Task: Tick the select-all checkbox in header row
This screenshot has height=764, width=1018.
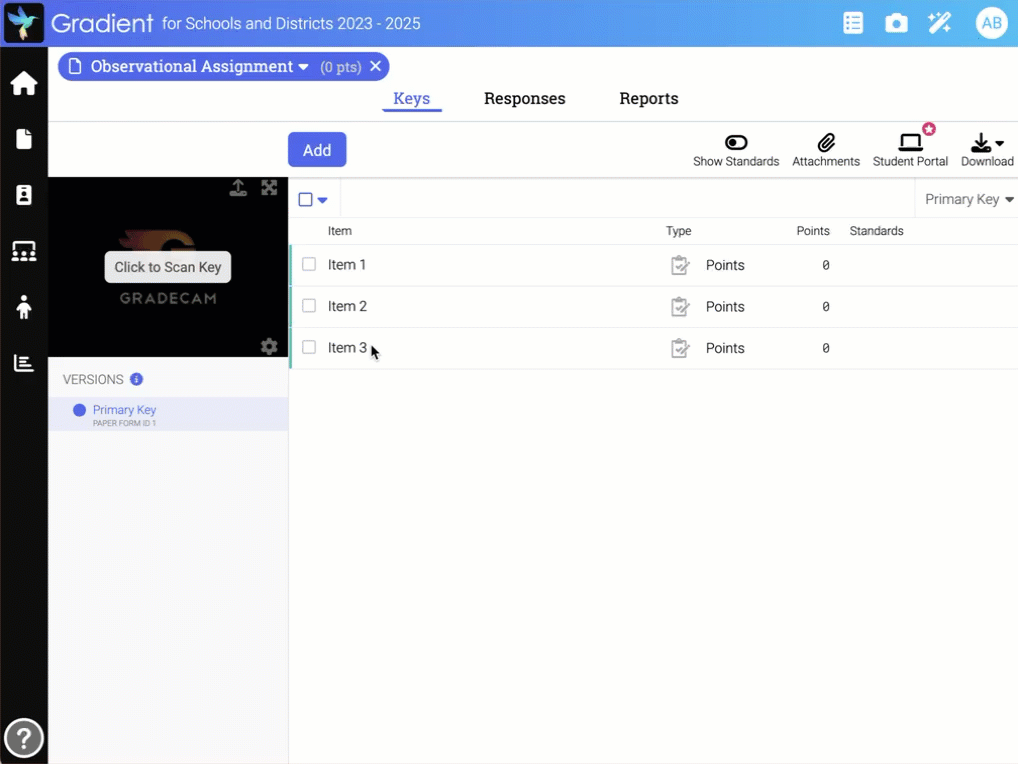Action: (x=306, y=200)
